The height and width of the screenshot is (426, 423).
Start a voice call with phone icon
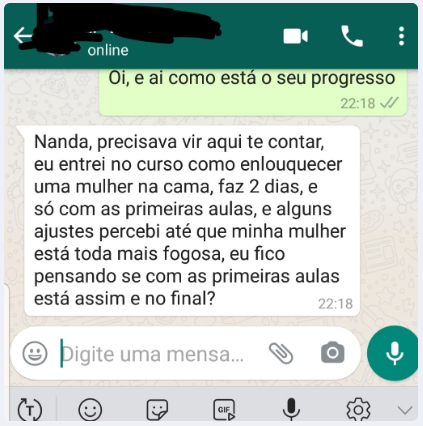coord(352,36)
